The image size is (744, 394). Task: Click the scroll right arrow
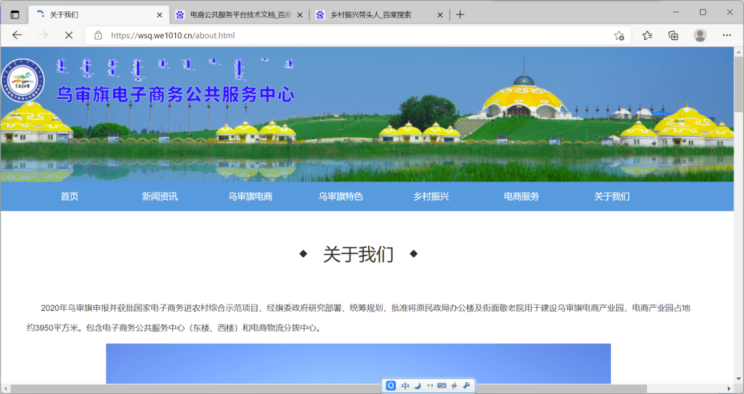point(729,389)
